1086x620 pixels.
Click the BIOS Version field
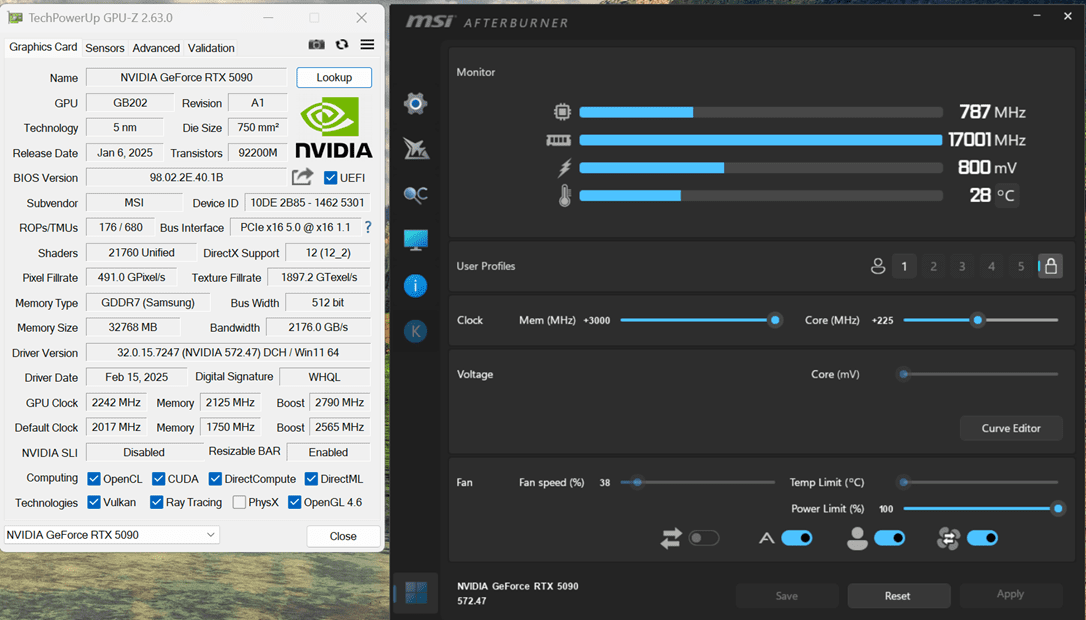click(186, 177)
